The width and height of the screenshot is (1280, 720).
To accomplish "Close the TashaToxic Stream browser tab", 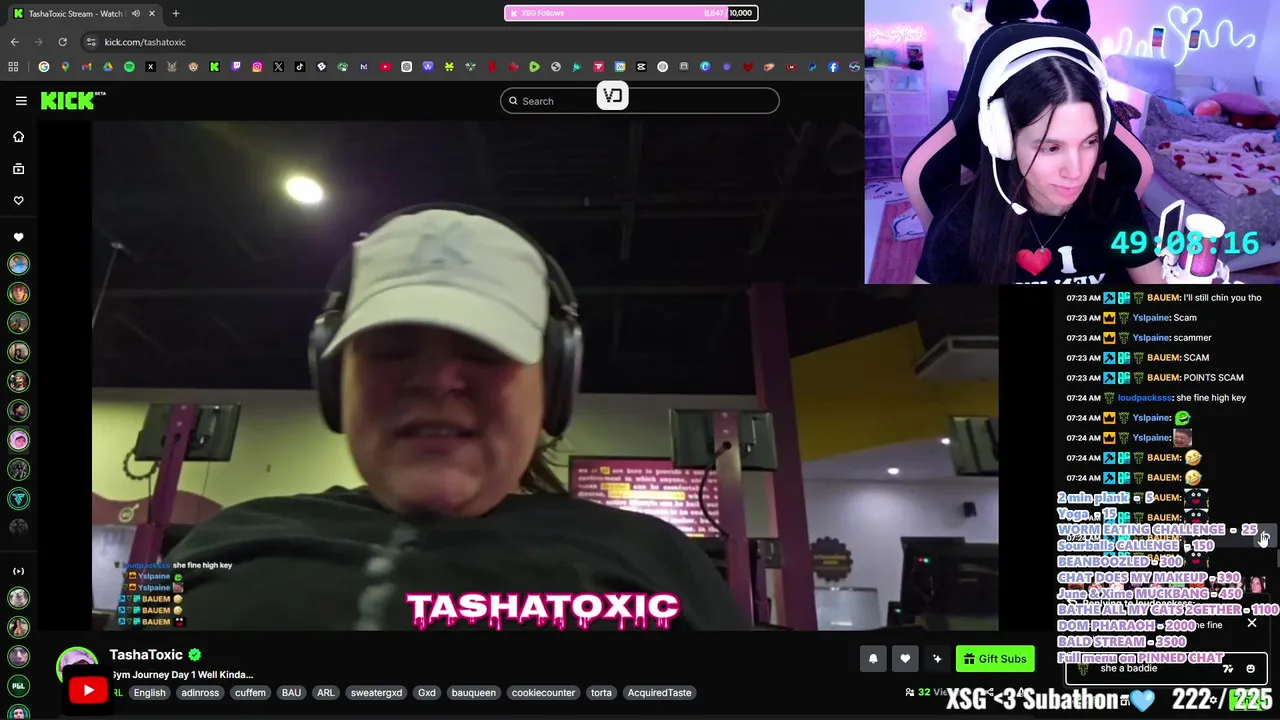I will (152, 14).
